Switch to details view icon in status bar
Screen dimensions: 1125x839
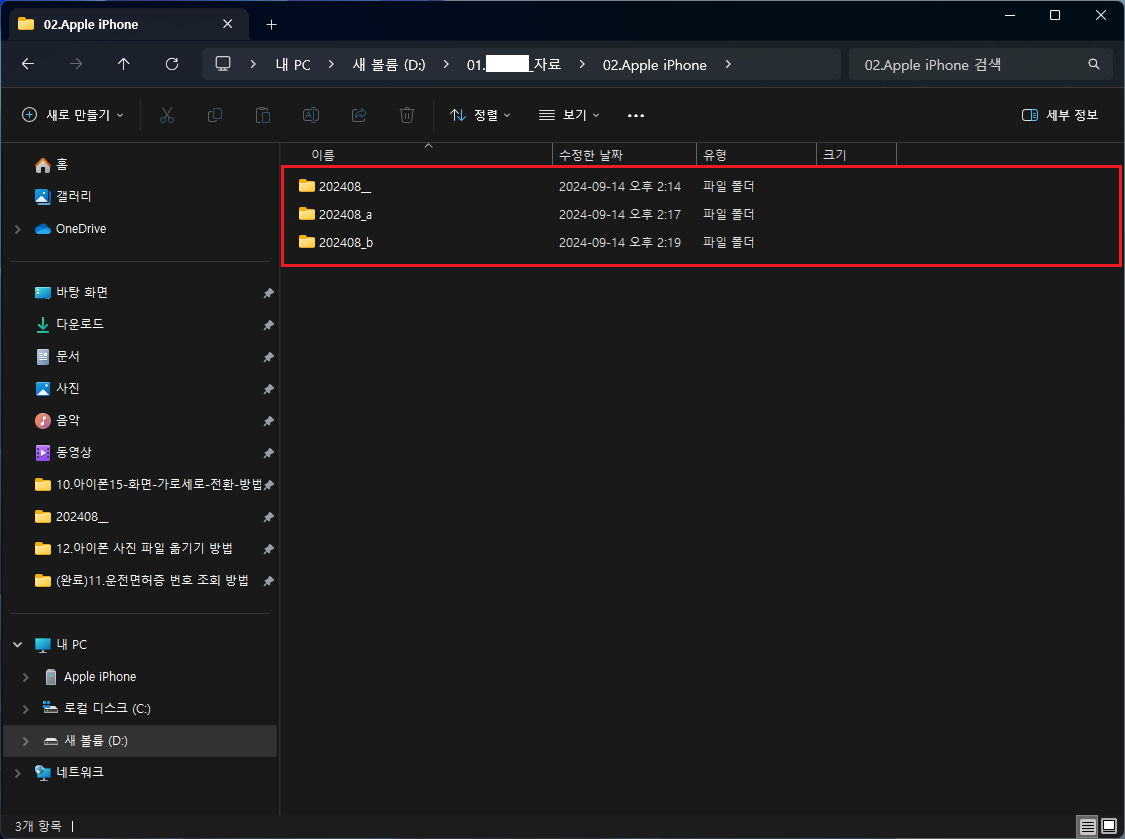(1088, 827)
